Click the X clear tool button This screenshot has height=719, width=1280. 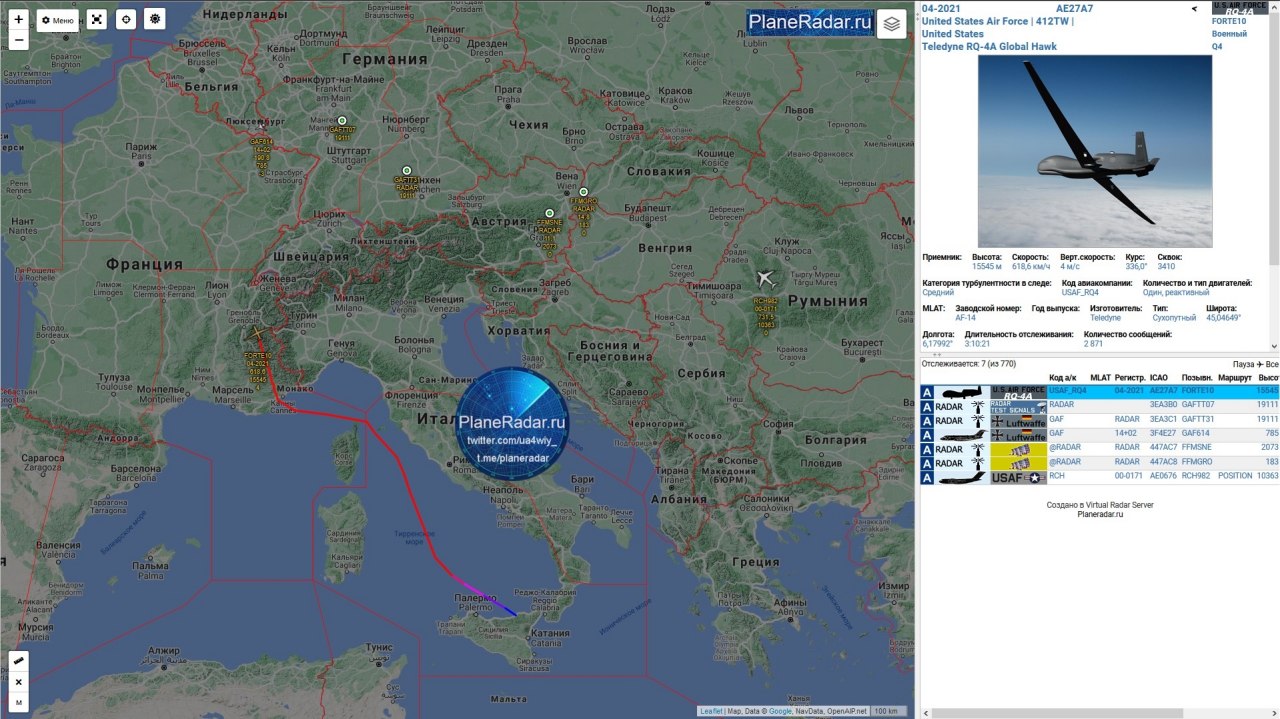(18, 682)
